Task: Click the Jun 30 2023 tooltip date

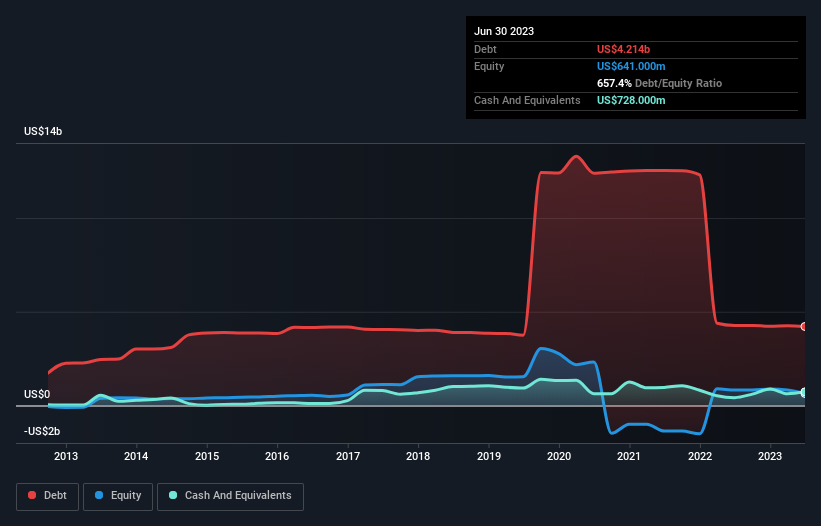Action: coord(504,31)
